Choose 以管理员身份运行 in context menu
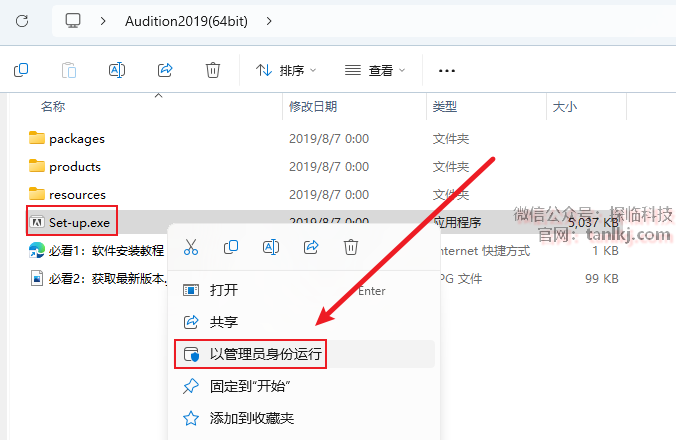The height and width of the screenshot is (440, 676). 304,354
